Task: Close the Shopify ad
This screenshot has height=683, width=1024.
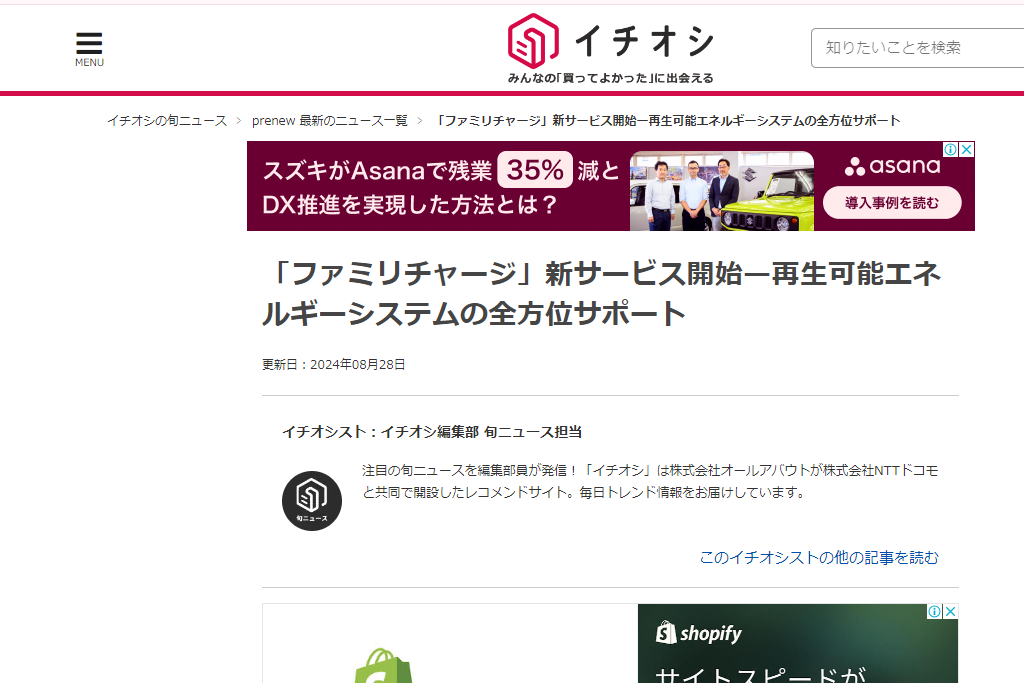Action: 950,611
